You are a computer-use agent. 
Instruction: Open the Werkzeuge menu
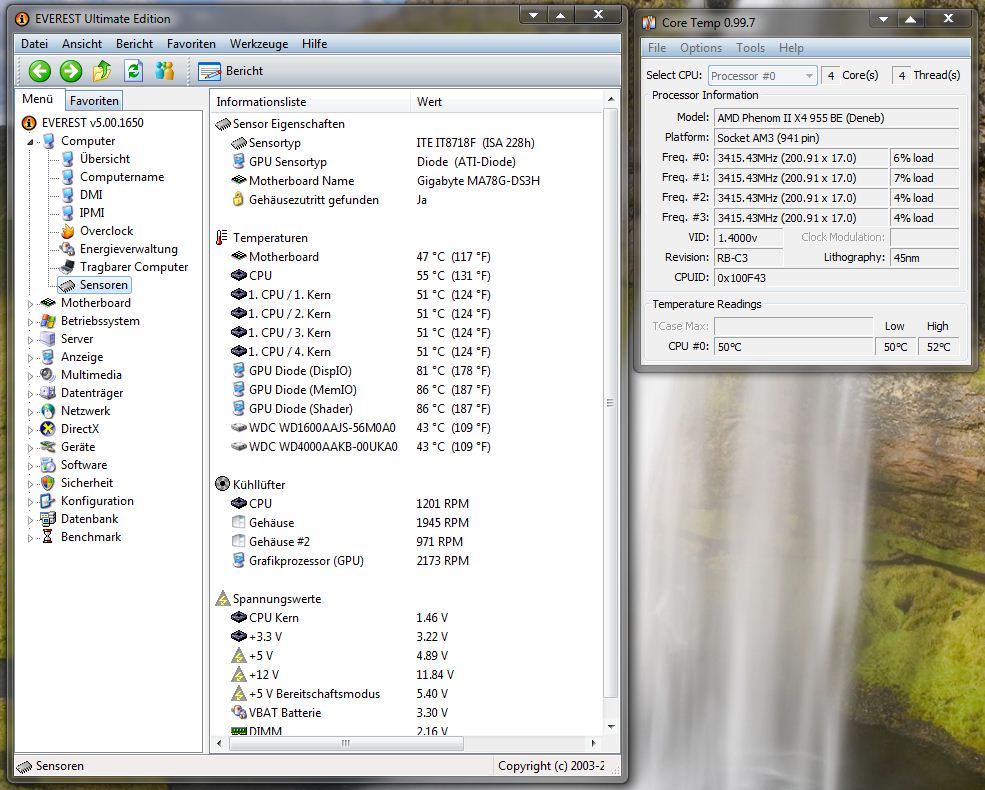[x=259, y=43]
